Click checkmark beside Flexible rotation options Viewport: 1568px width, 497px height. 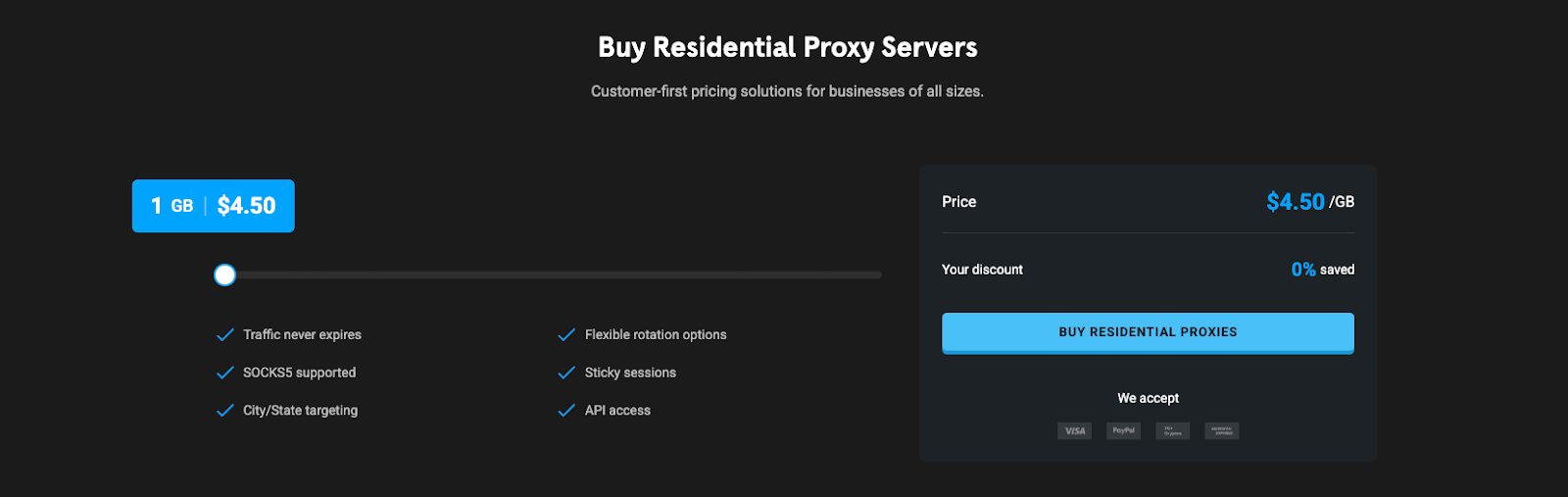point(566,335)
